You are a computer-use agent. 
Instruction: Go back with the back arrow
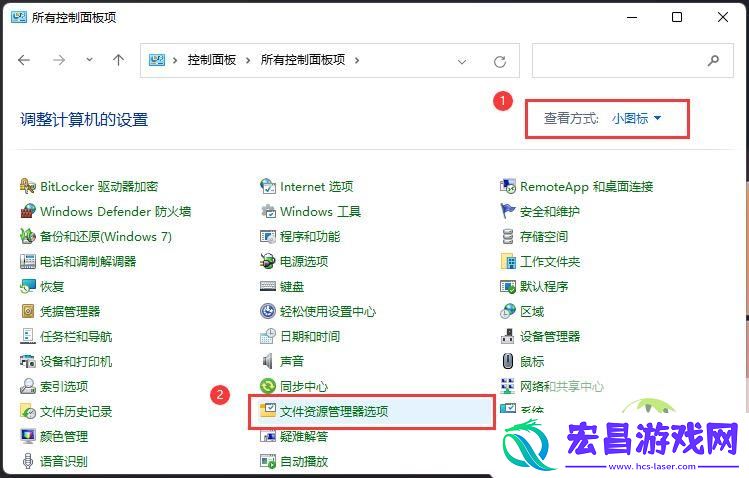tap(24, 60)
